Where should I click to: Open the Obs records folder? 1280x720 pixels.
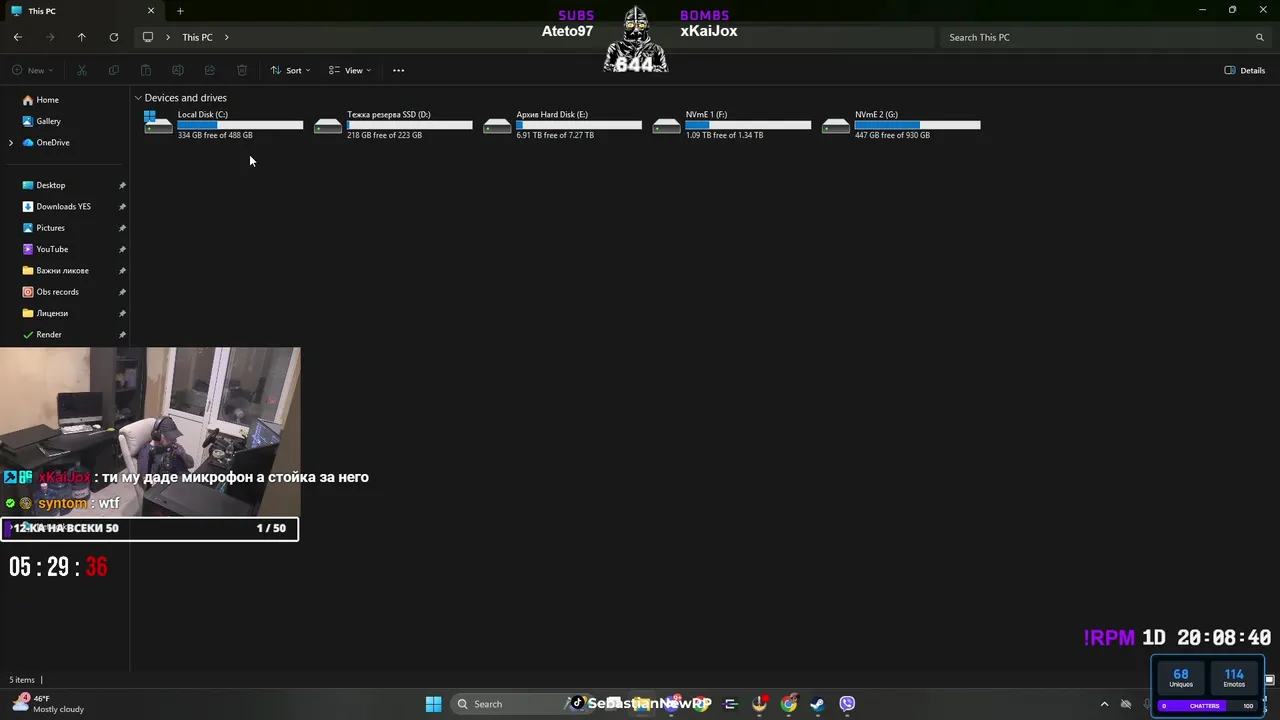57,292
